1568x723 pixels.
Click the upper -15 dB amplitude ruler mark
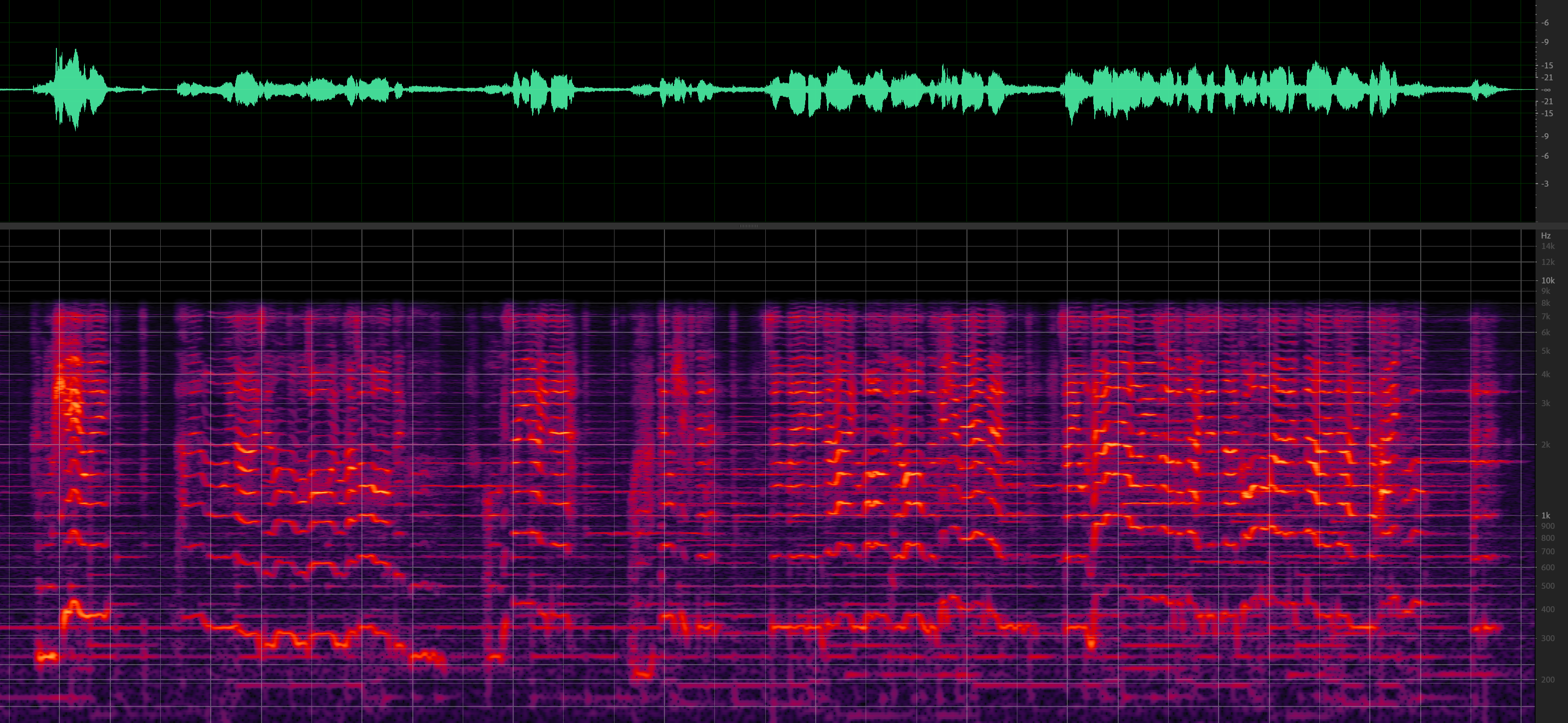(1547, 65)
